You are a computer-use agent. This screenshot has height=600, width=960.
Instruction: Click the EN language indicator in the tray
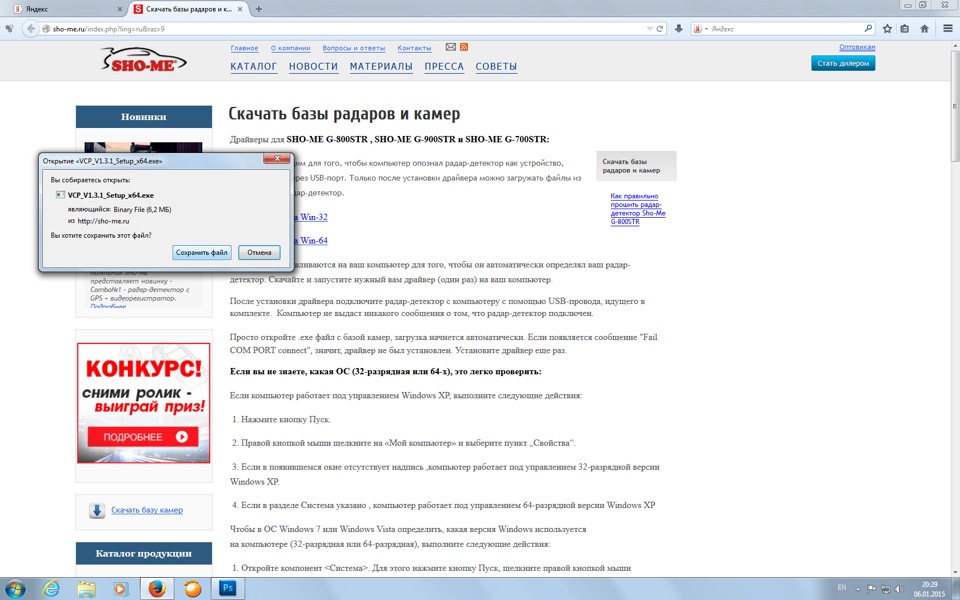pyautogui.click(x=841, y=588)
